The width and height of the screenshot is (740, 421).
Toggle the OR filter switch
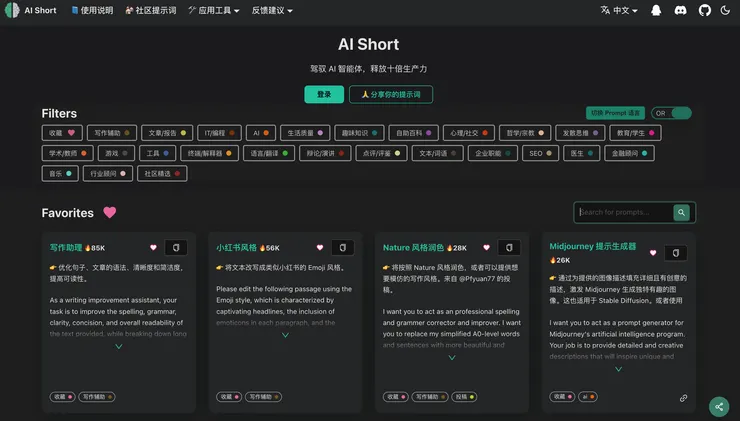(x=671, y=113)
